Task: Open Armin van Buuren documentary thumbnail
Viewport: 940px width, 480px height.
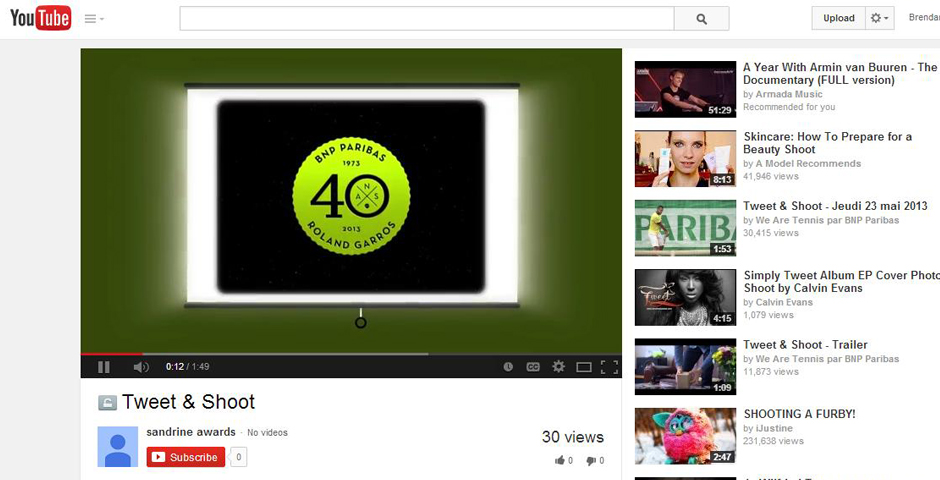Action: point(685,89)
